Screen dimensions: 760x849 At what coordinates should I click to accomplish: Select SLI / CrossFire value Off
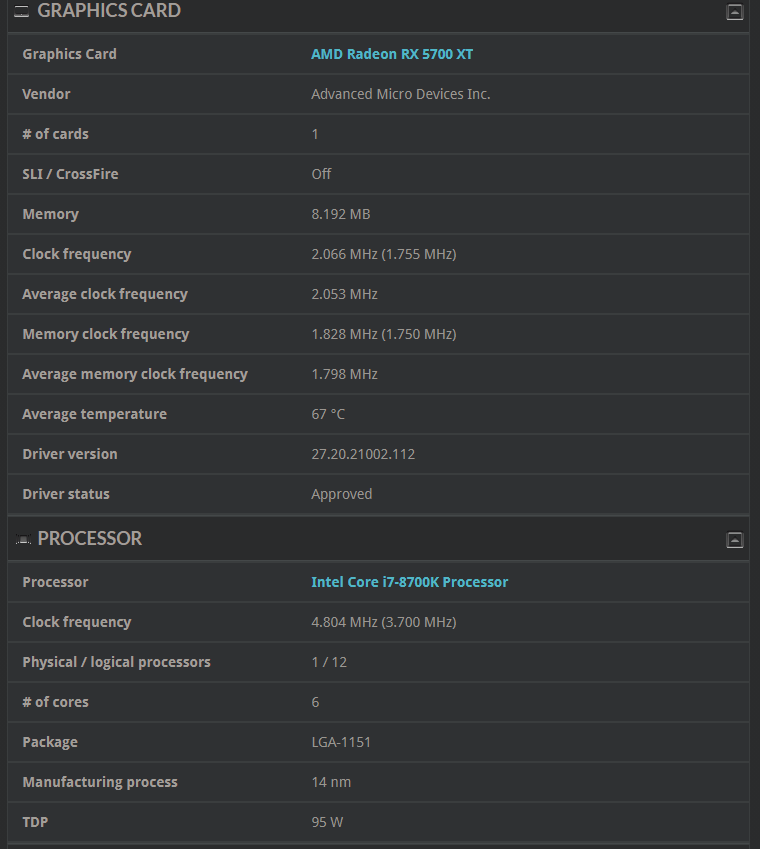click(x=321, y=174)
